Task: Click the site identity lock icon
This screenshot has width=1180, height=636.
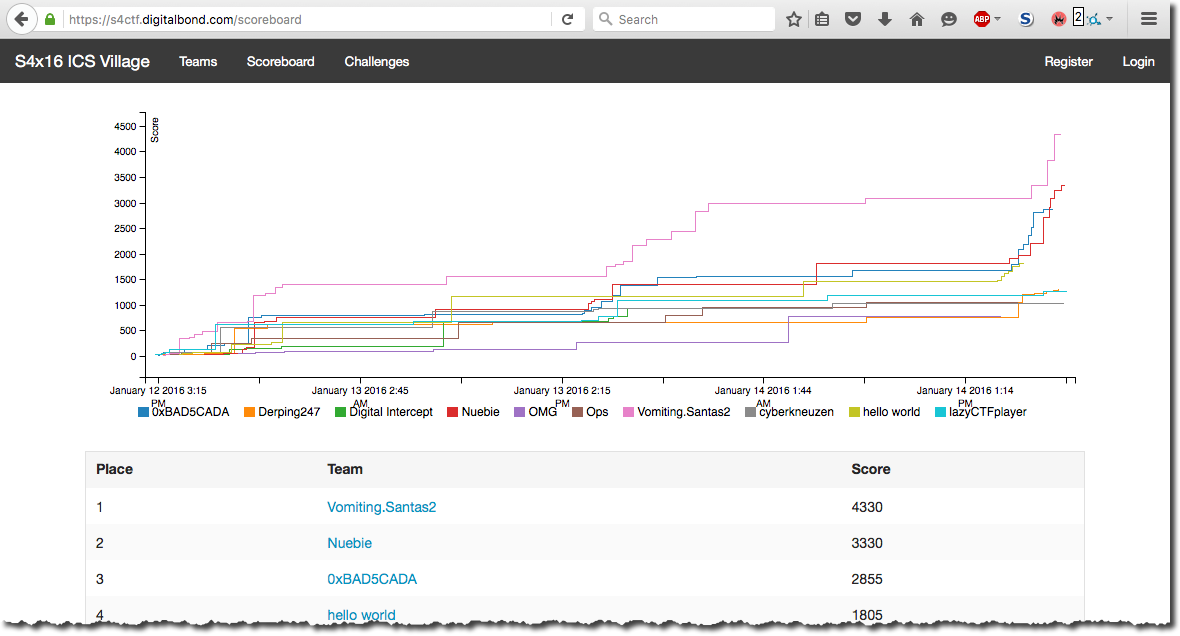Action: [x=50, y=19]
